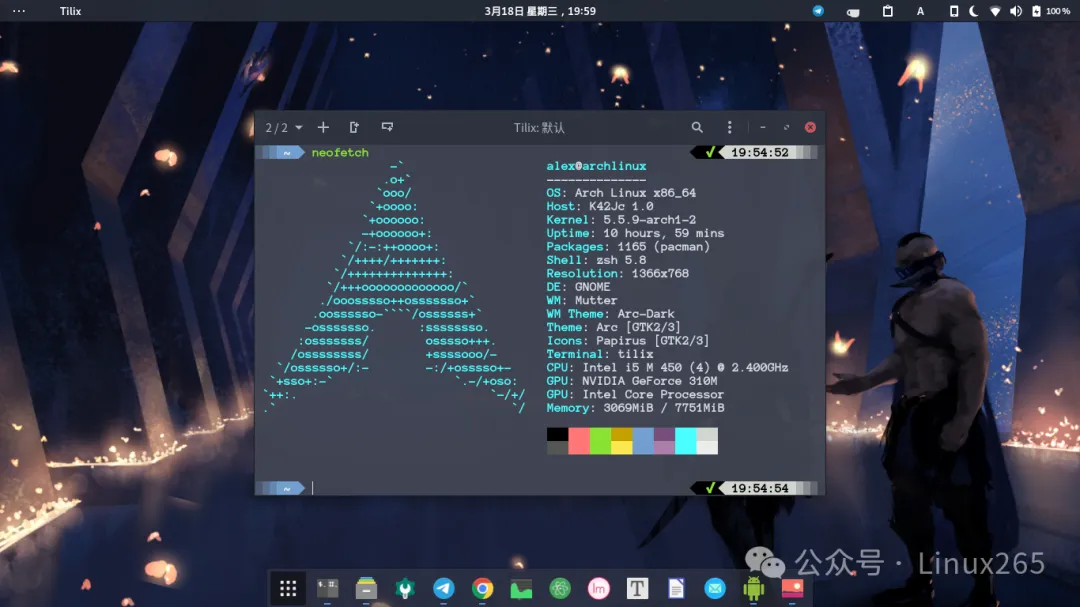This screenshot has width=1080, height=607.
Task: Click the neofetch command text
Action: [x=340, y=152]
